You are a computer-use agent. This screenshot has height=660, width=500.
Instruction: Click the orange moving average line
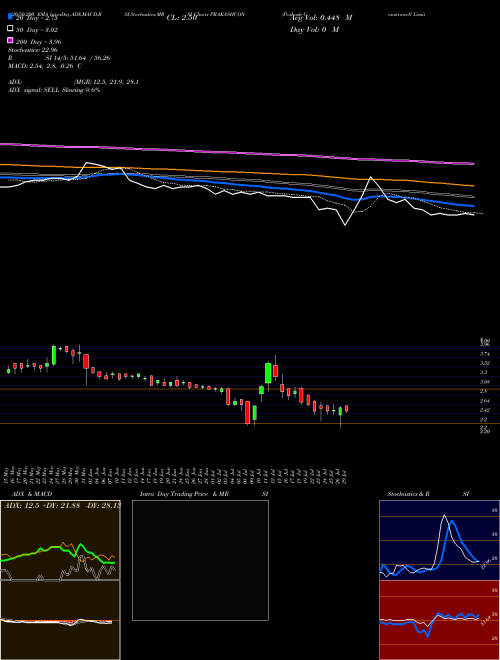[236, 171]
